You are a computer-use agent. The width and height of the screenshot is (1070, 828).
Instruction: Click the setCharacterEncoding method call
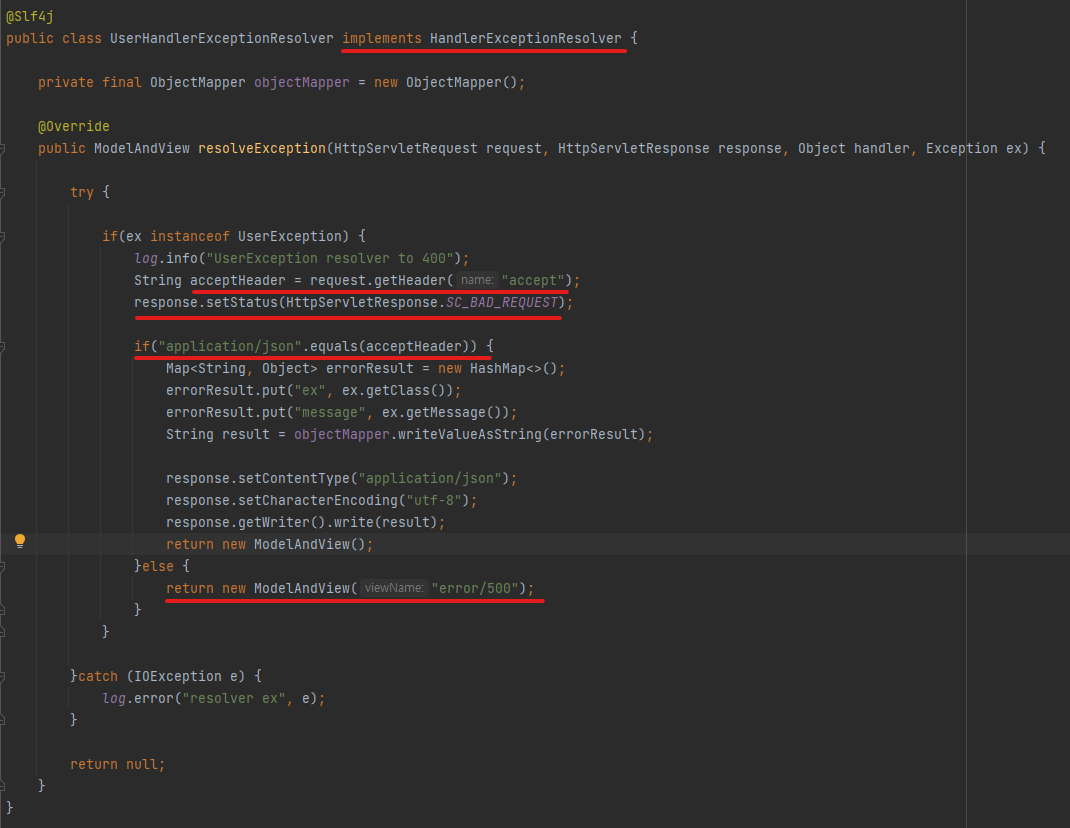pyautogui.click(x=318, y=500)
